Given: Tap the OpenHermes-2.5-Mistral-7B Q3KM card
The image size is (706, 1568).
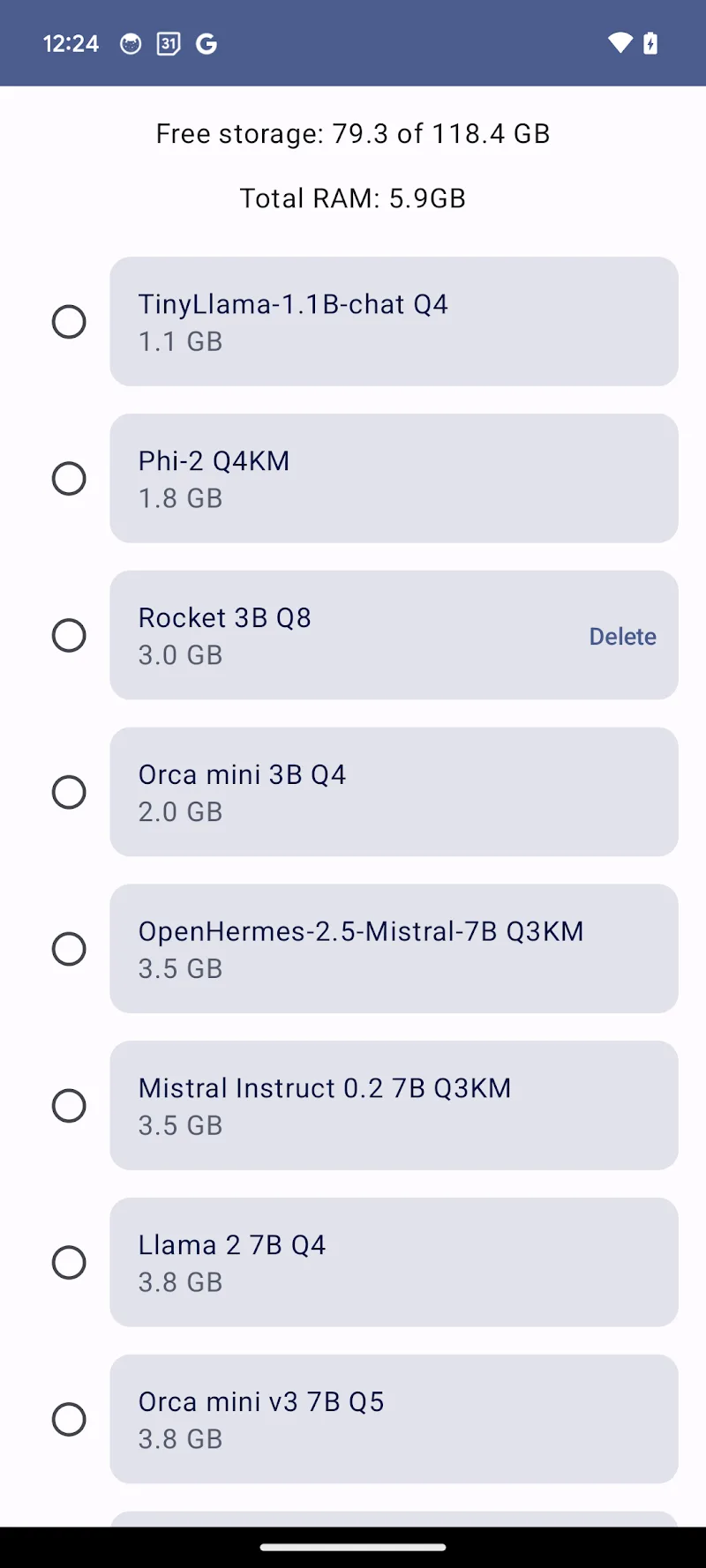Looking at the screenshot, I should point(394,949).
